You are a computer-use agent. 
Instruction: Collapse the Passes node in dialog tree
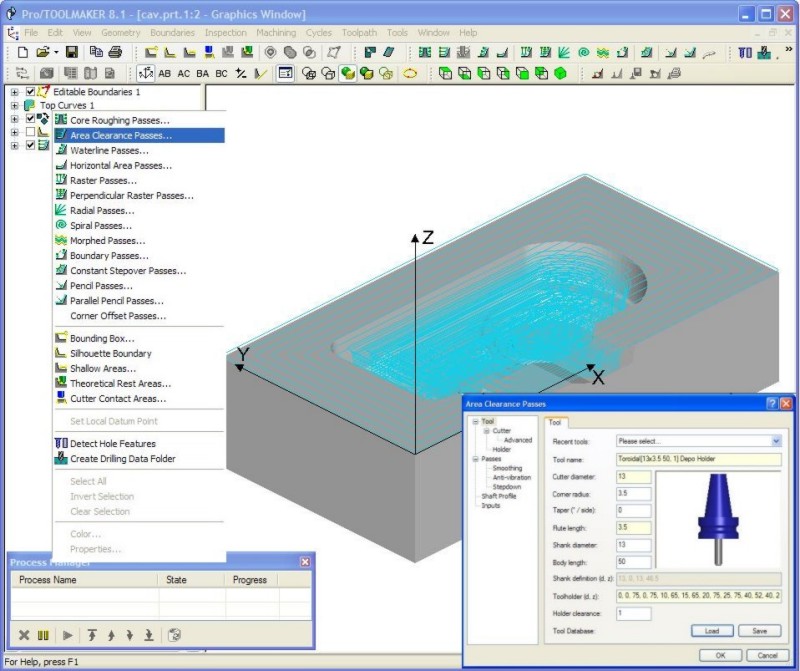coord(476,459)
